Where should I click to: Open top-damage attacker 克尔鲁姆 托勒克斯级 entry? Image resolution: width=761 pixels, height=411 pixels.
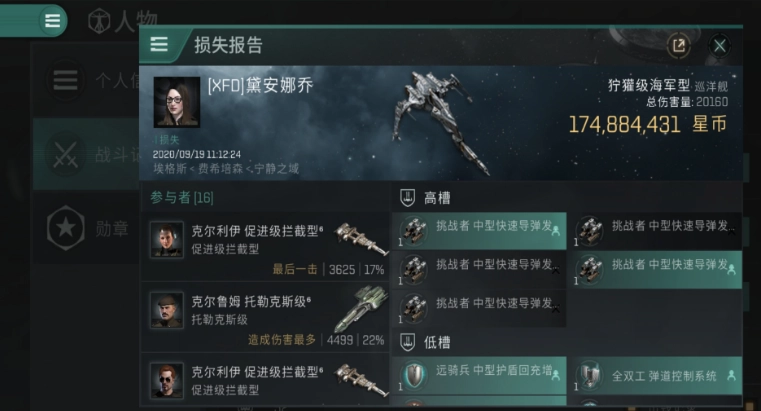[x=265, y=317]
